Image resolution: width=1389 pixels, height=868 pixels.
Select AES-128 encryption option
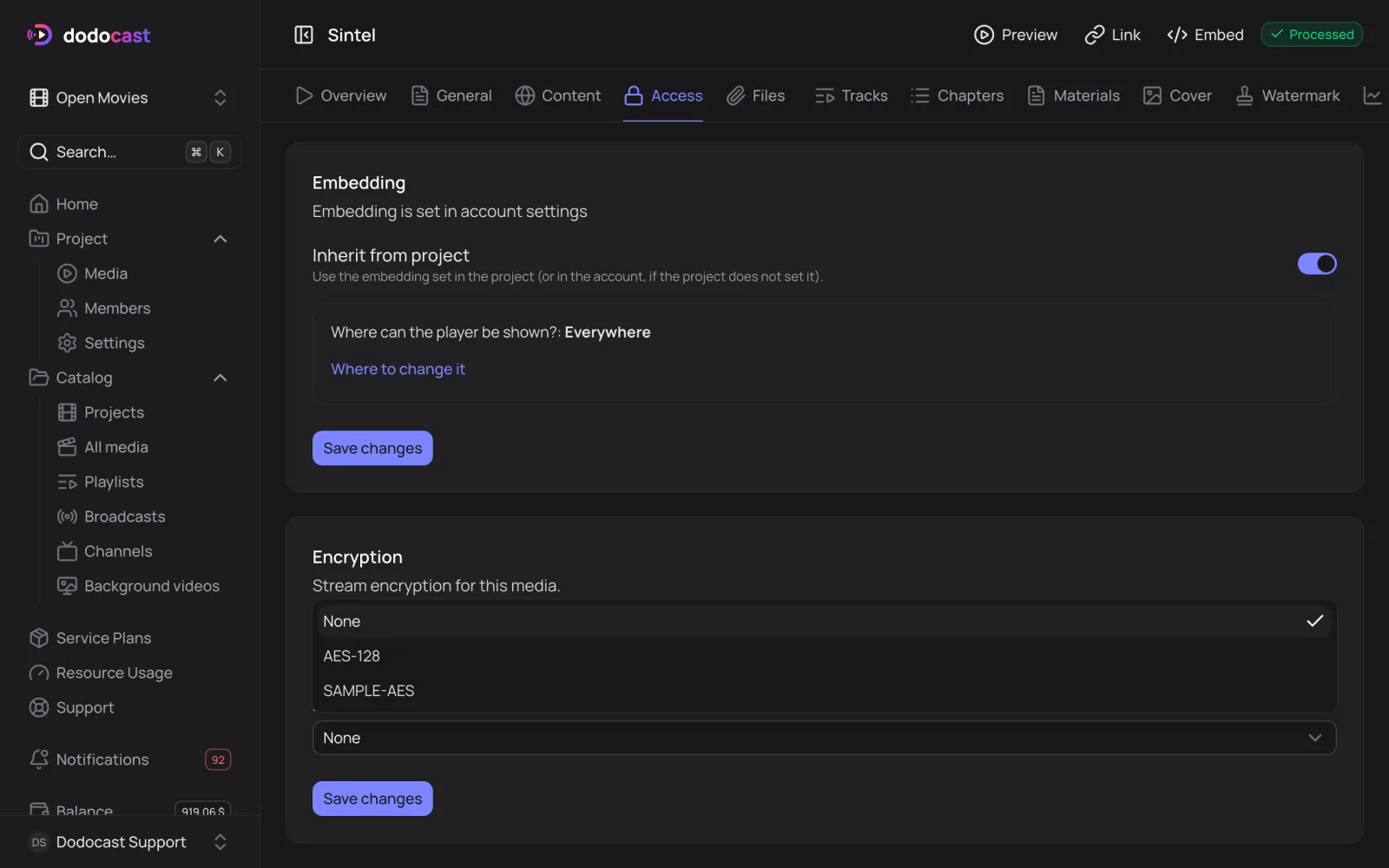(x=824, y=656)
